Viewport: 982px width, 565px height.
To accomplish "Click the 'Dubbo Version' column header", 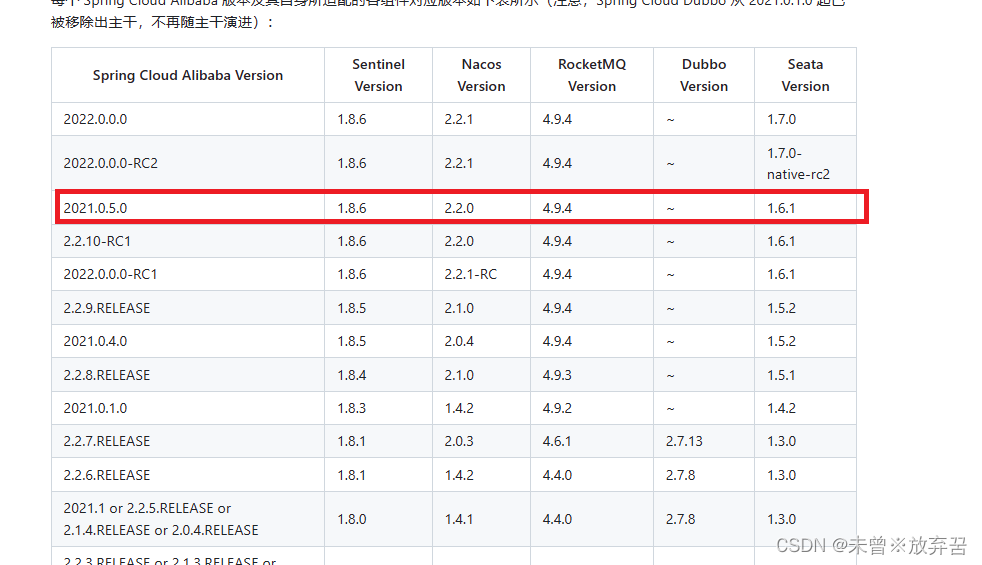I will click(x=704, y=75).
